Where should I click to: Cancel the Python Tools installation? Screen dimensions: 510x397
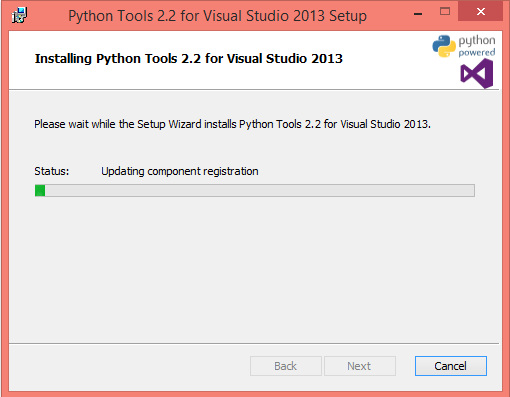pos(451,366)
